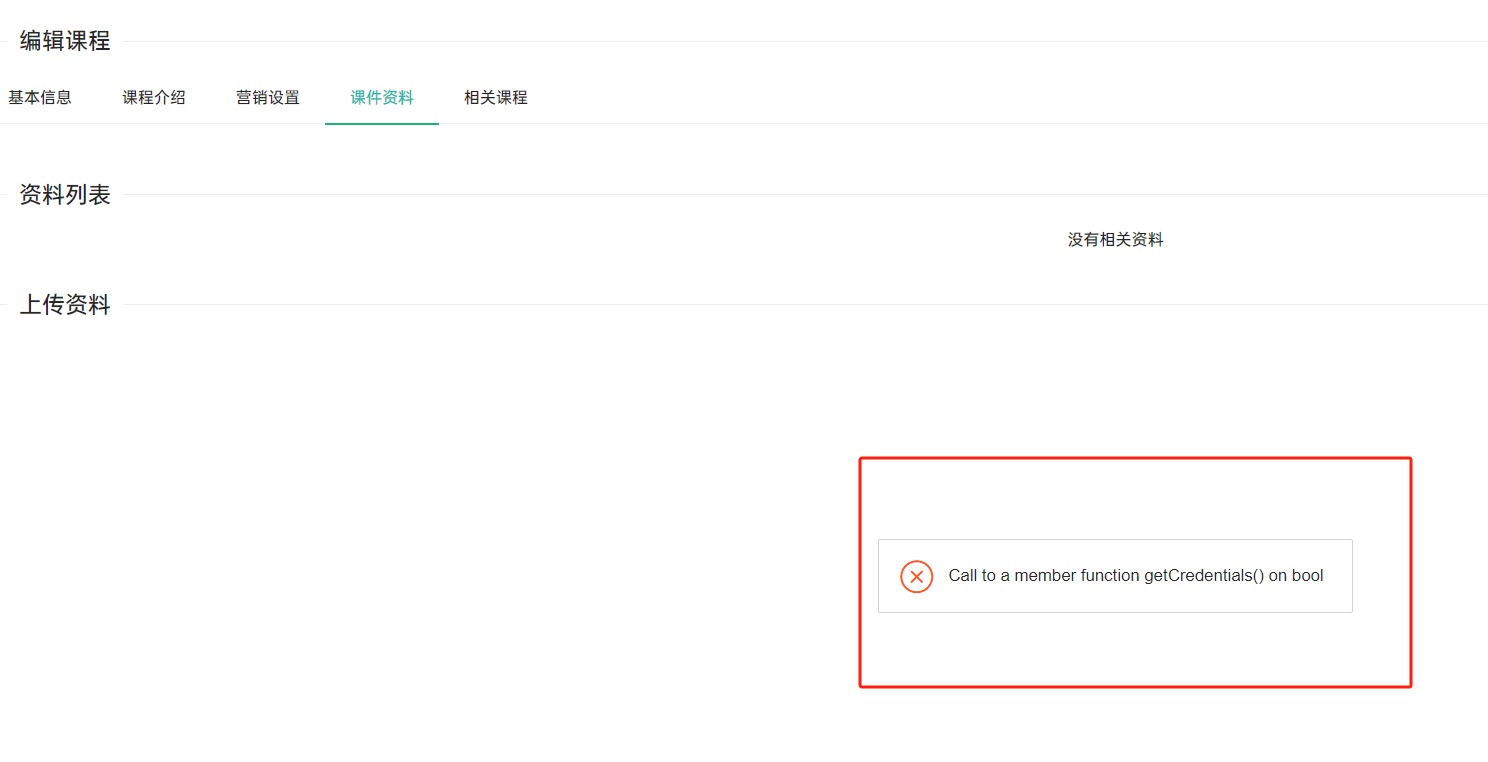The image size is (1488, 762).
Task: Click the active 课件资料 tab
Action: point(382,98)
